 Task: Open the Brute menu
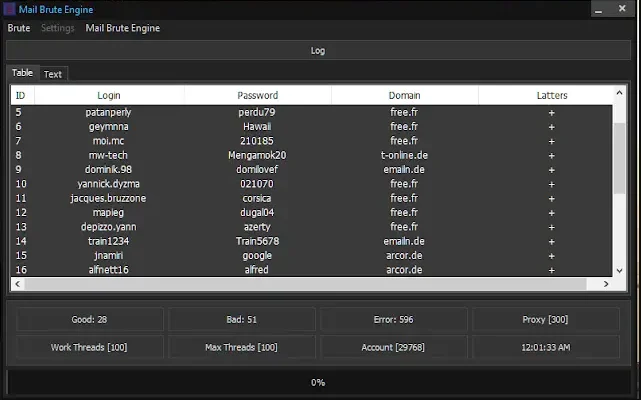point(18,28)
